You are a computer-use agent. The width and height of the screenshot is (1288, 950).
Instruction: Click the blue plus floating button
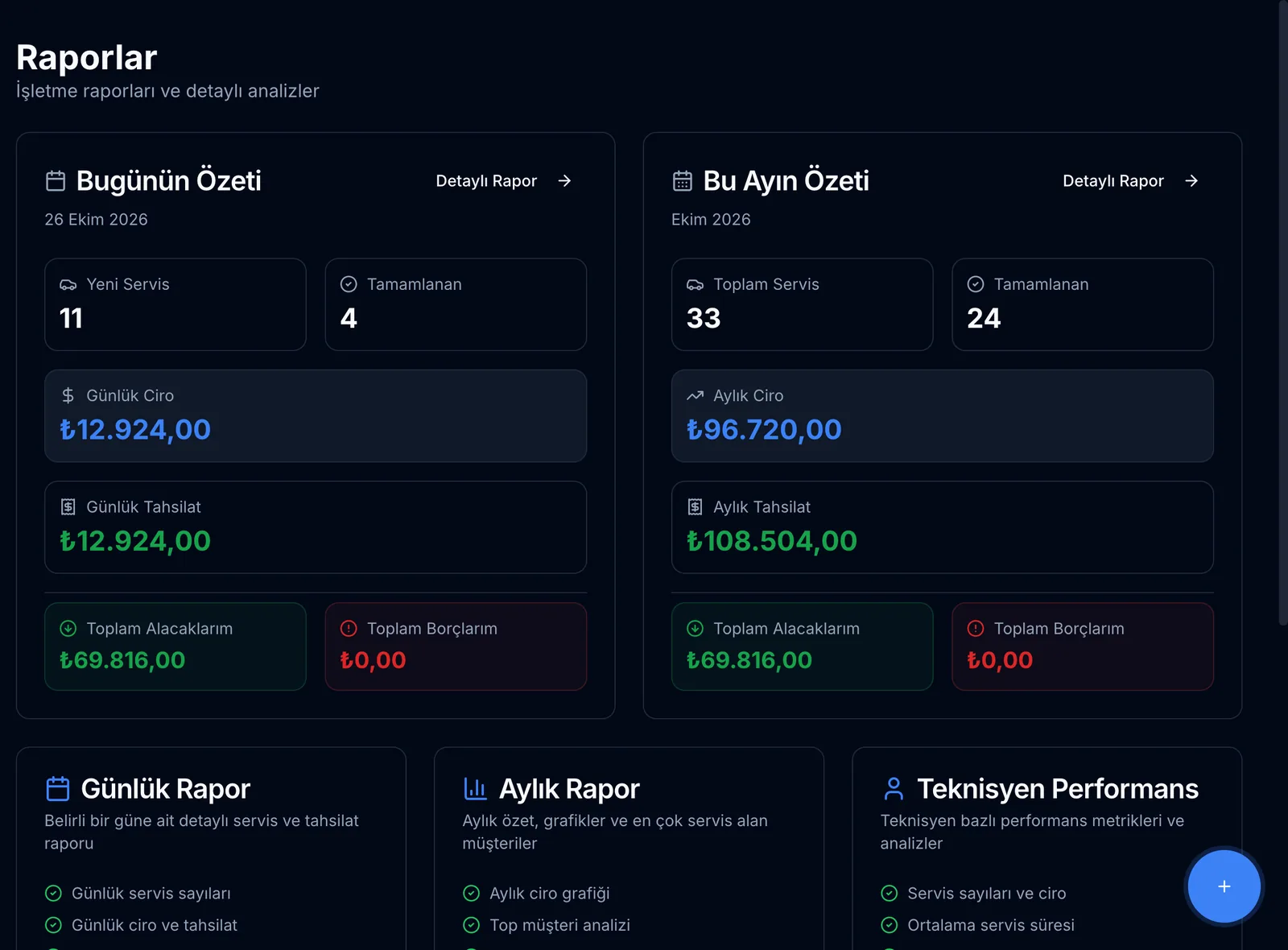1224,886
